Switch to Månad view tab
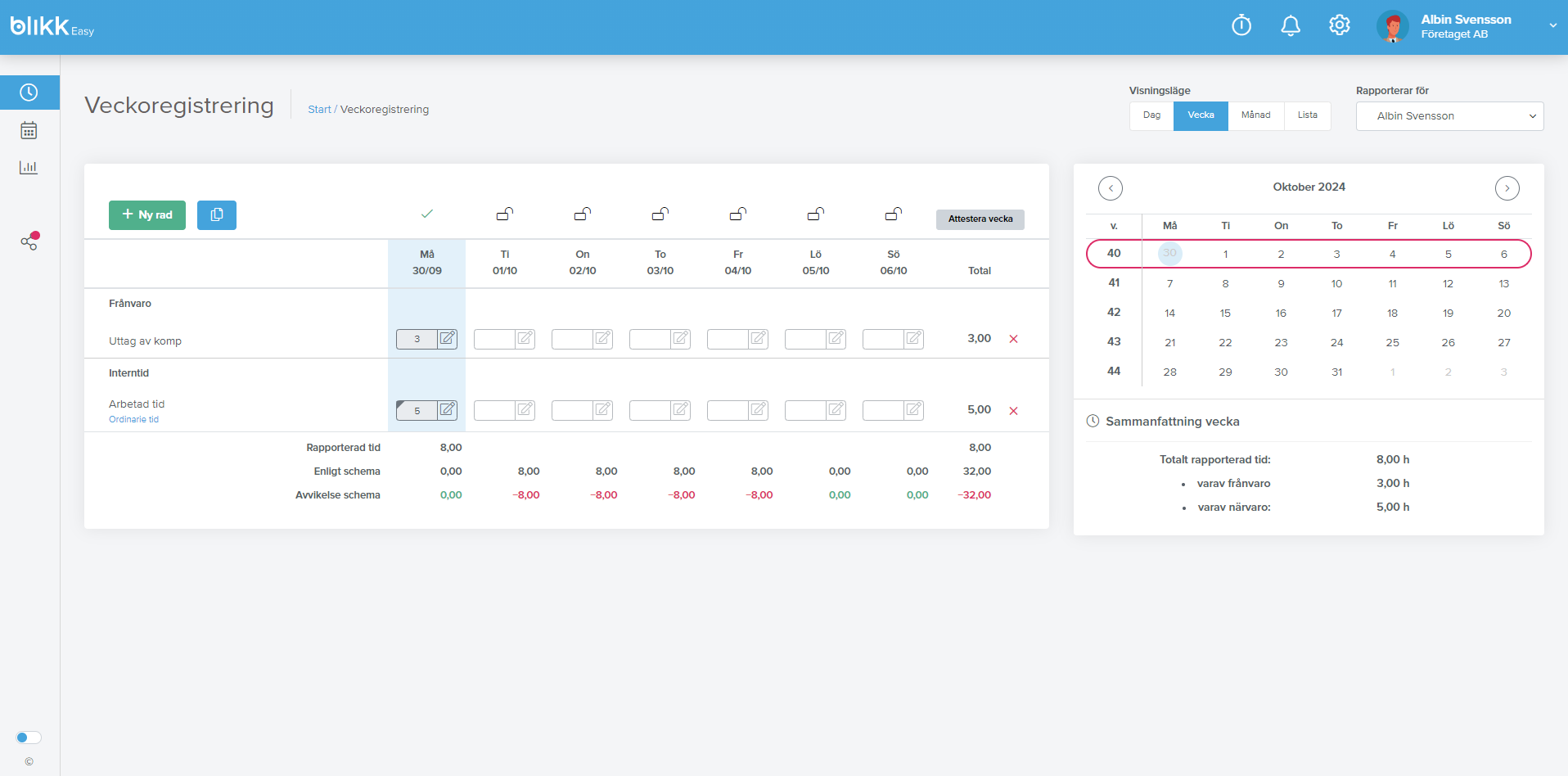This screenshot has width=1568, height=776. [1255, 115]
